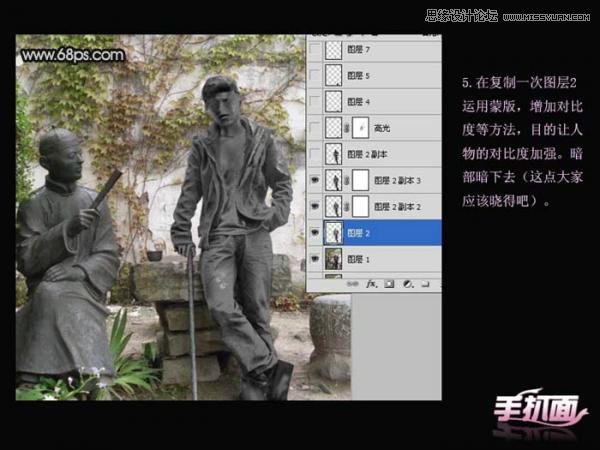The image size is (600, 450).
Task: Click the mask link icon on 高光 layer
Action: (346, 128)
